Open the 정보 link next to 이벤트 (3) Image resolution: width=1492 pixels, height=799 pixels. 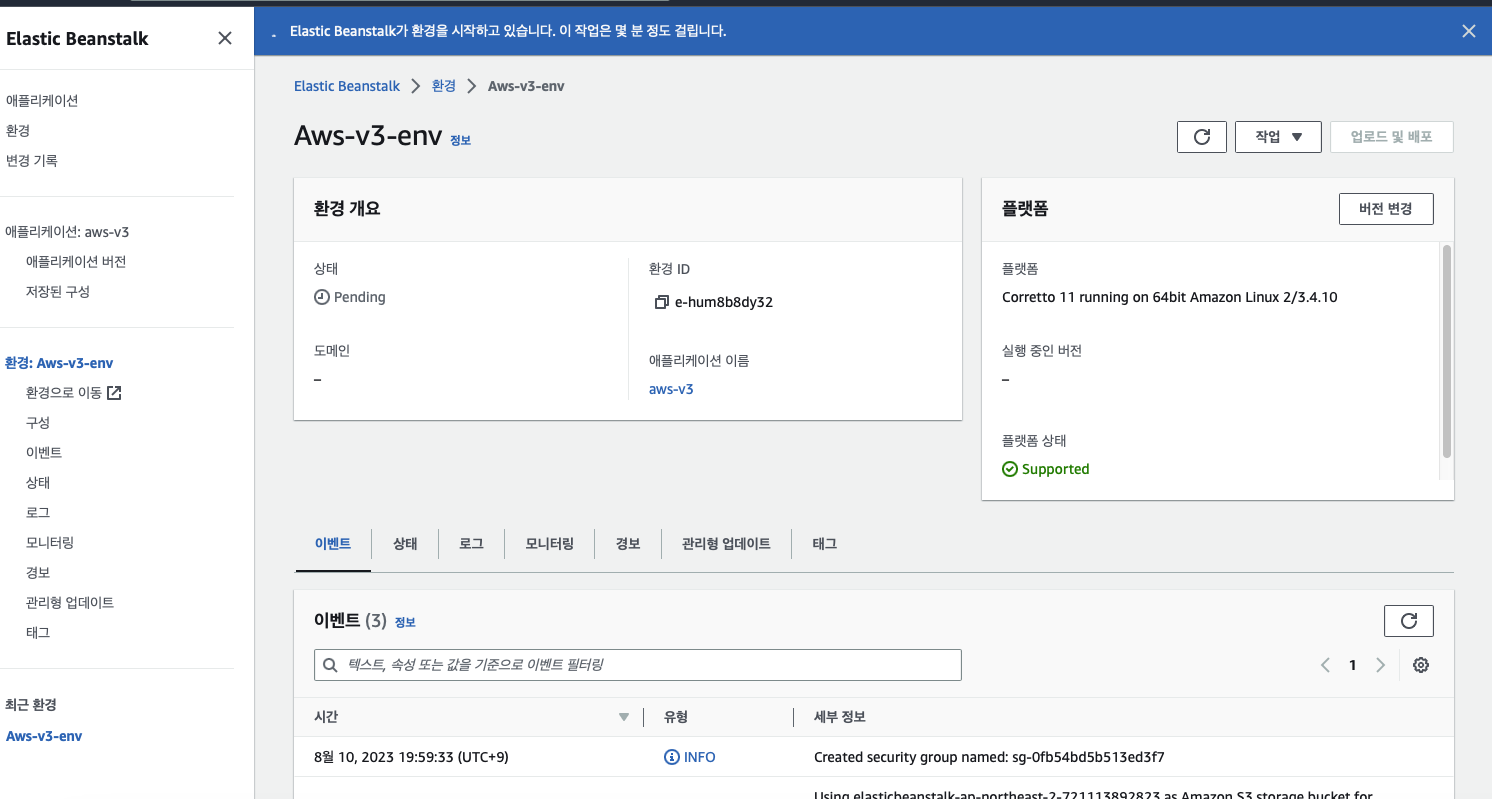coord(405,622)
